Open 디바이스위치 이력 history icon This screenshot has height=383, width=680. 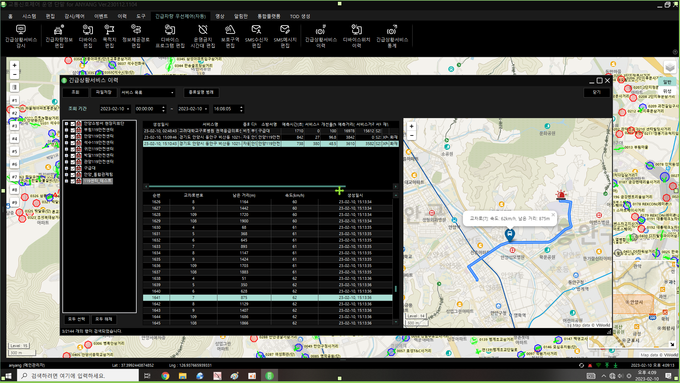click(356, 36)
